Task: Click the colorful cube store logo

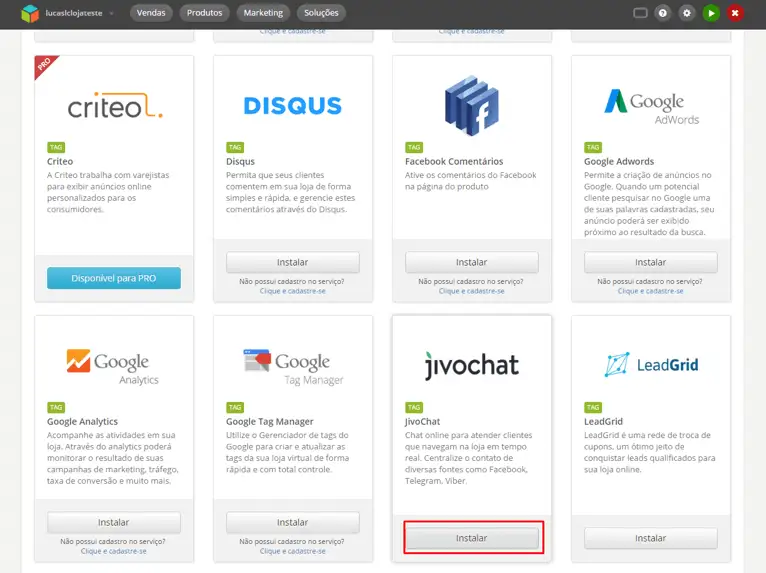Action: (31, 13)
